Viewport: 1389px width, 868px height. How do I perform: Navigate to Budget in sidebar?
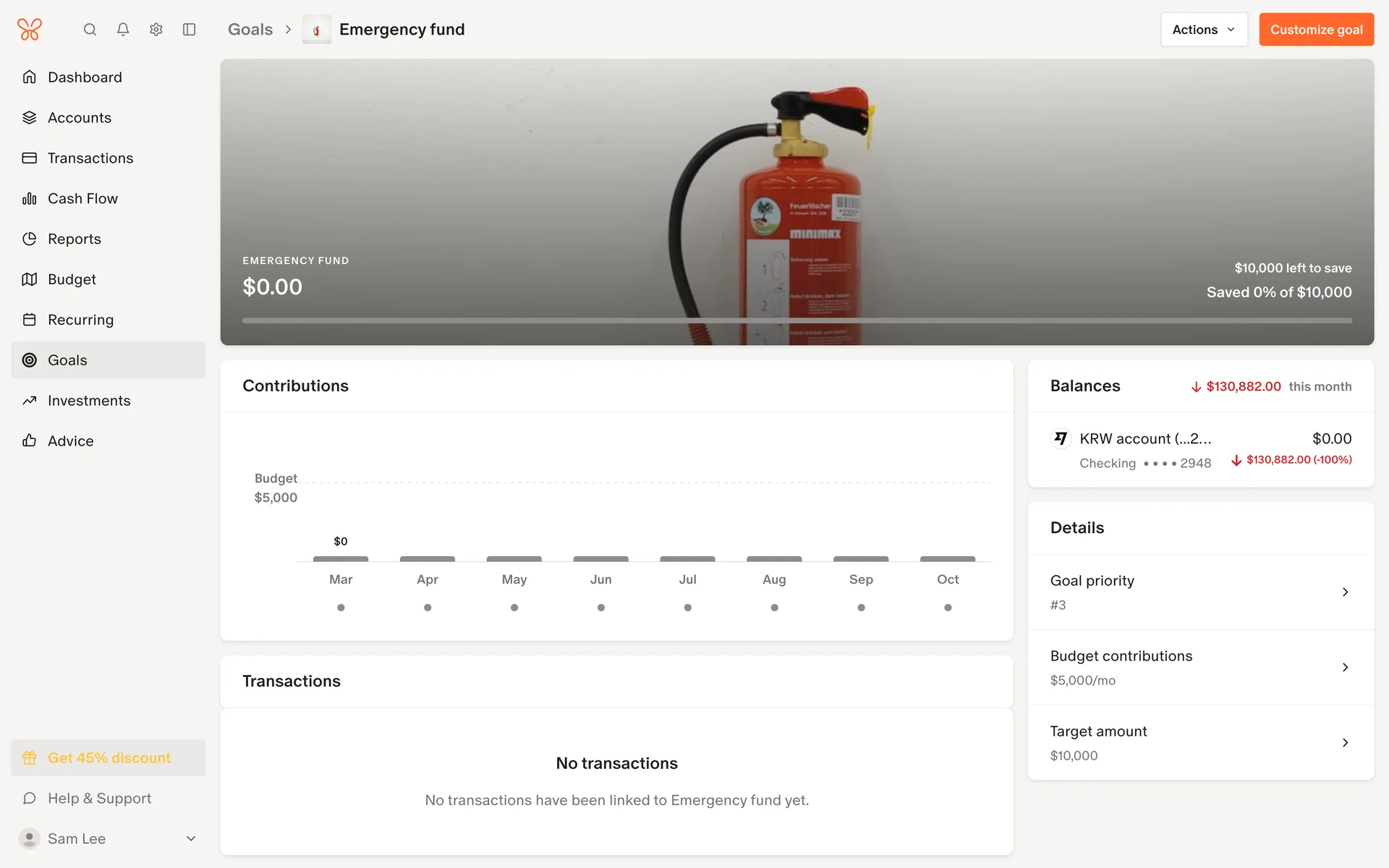pyautogui.click(x=72, y=279)
